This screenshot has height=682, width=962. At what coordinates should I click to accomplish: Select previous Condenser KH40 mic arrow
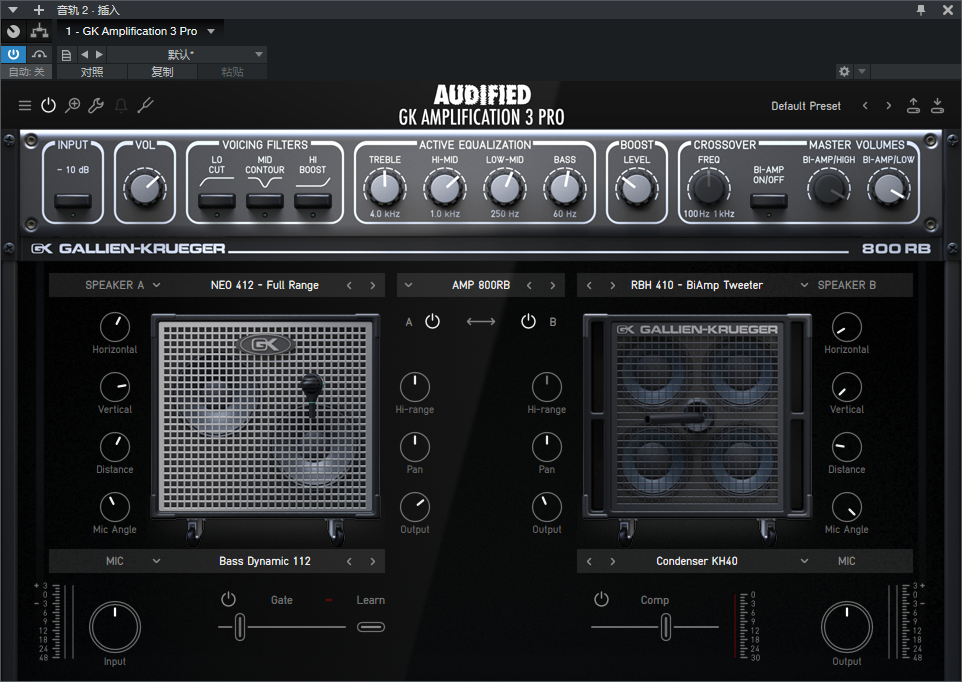pyautogui.click(x=589, y=561)
